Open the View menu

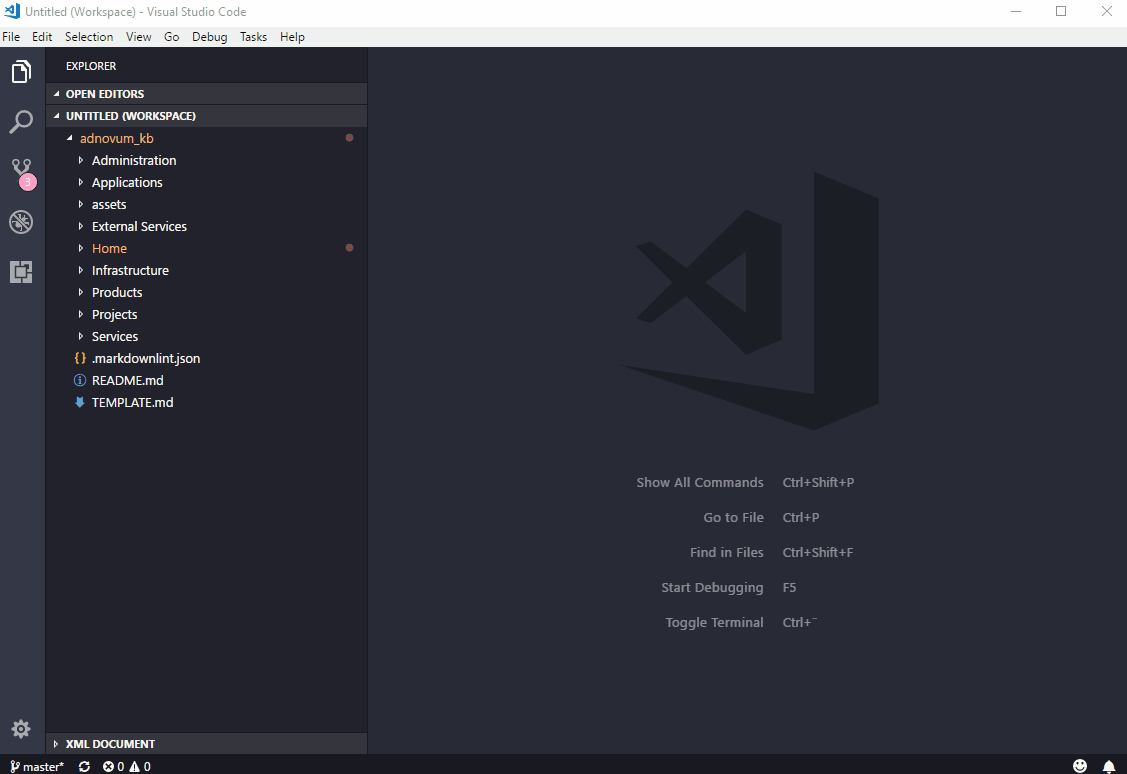(x=138, y=37)
